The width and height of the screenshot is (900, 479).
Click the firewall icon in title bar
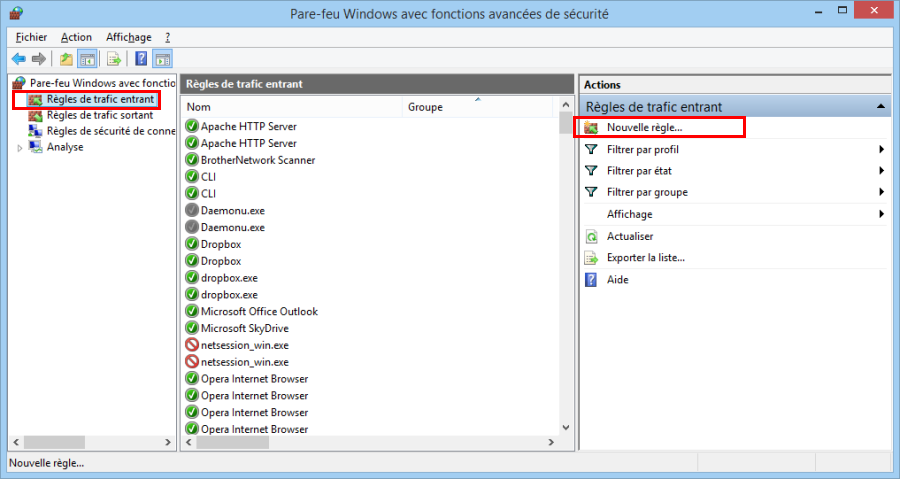[x=16, y=13]
